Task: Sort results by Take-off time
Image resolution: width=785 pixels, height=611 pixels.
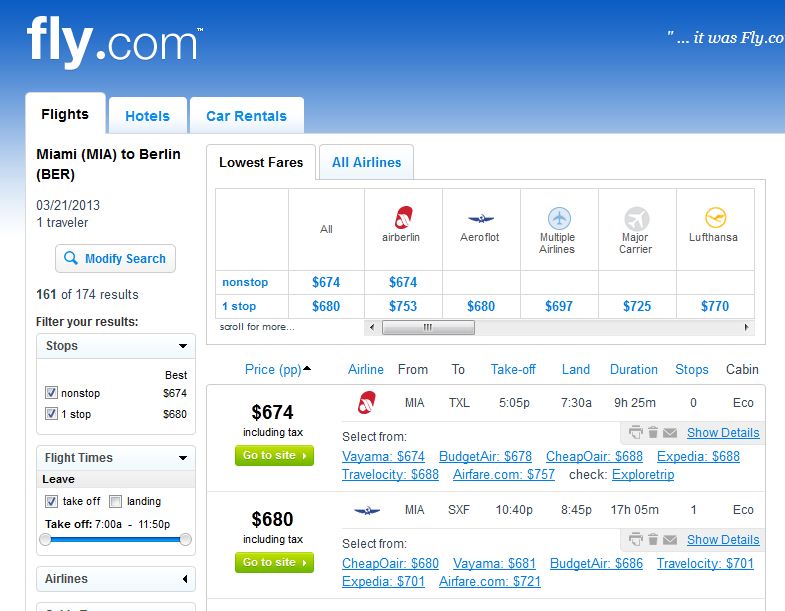Action: [513, 370]
